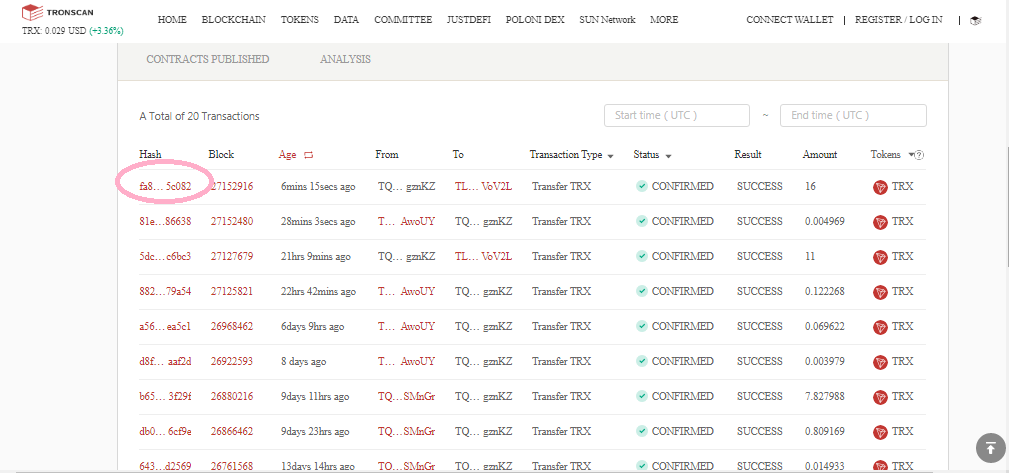Click the Start time (UTC) field
Screen dimensions: 1009x473
coord(677,115)
